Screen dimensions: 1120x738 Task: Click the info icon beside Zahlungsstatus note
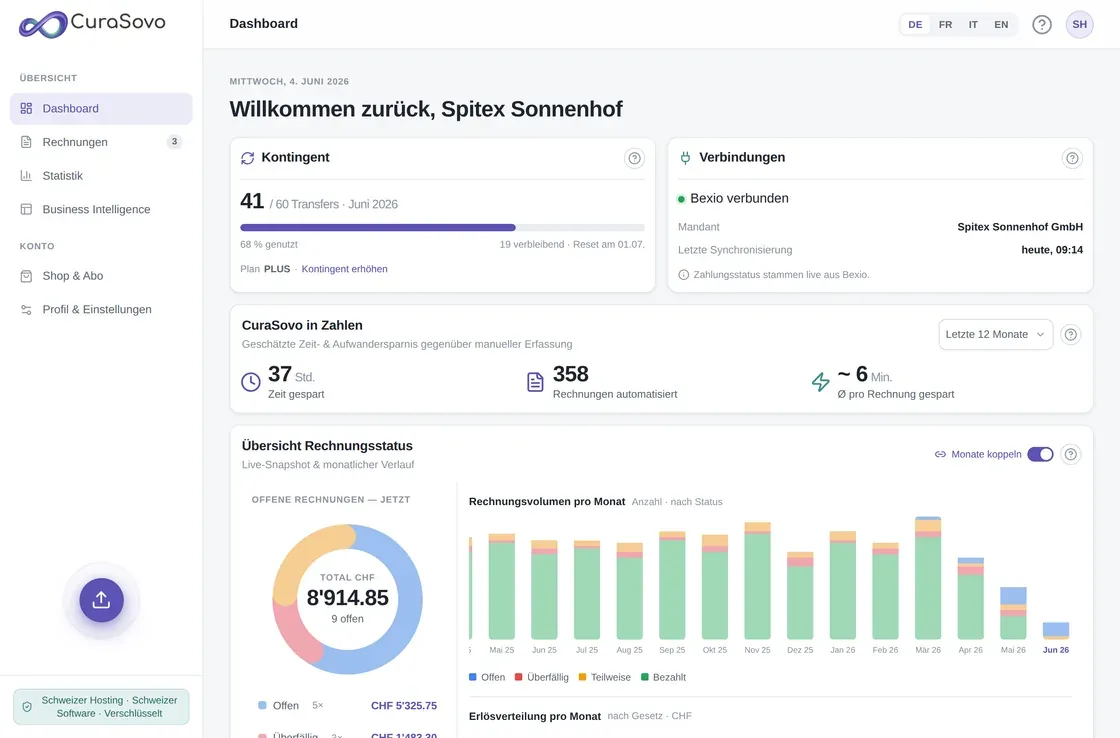684,274
